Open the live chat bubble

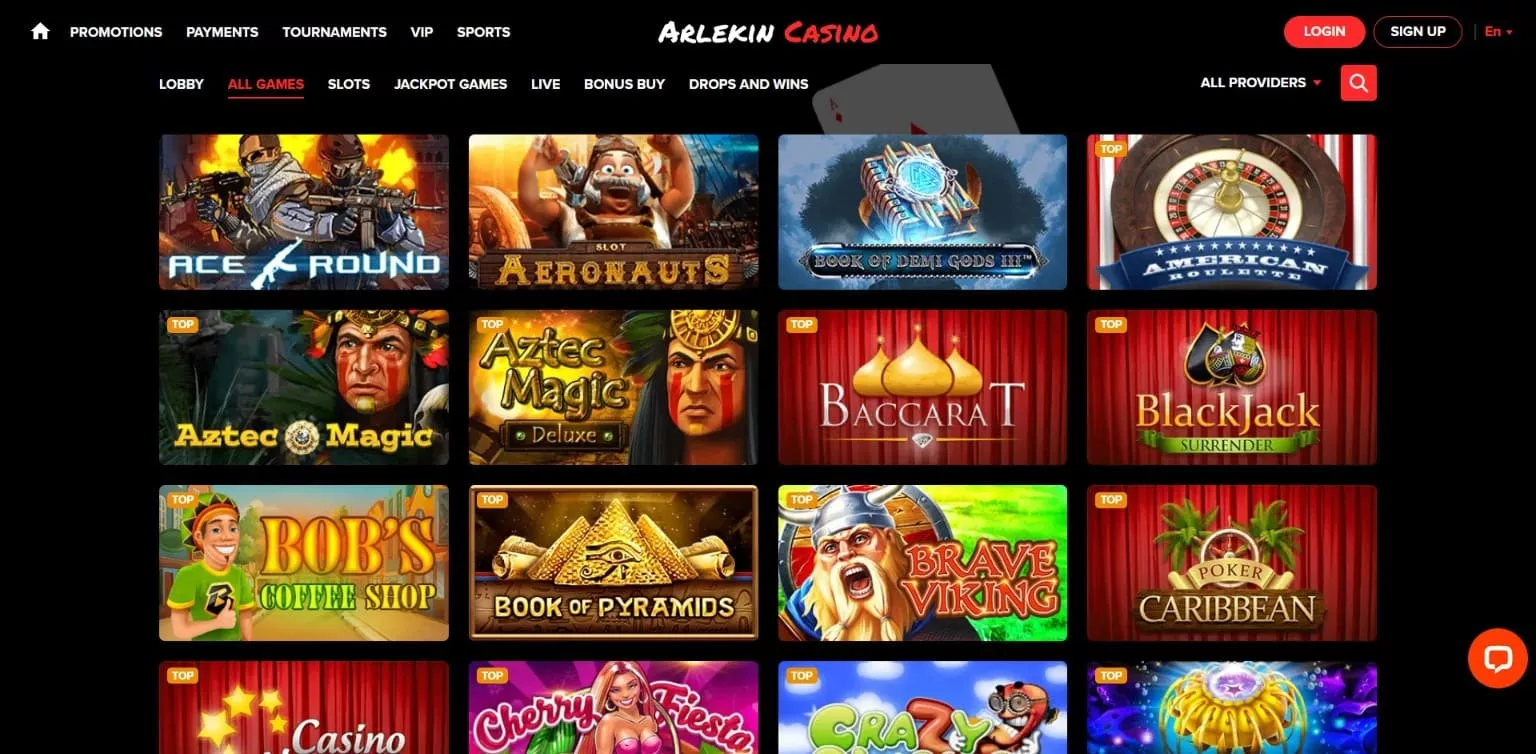tap(1497, 657)
